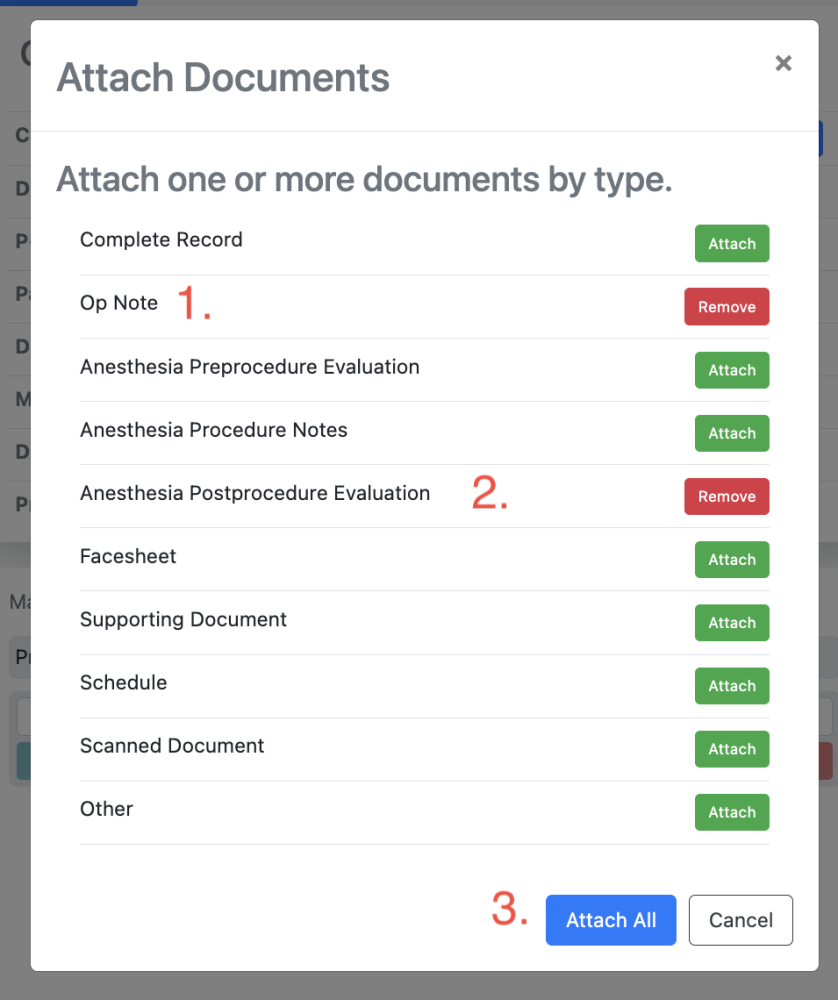Viewport: 838px width, 1000px height.
Task: Attach the Anesthesia Procedure Notes
Action: tap(731, 433)
